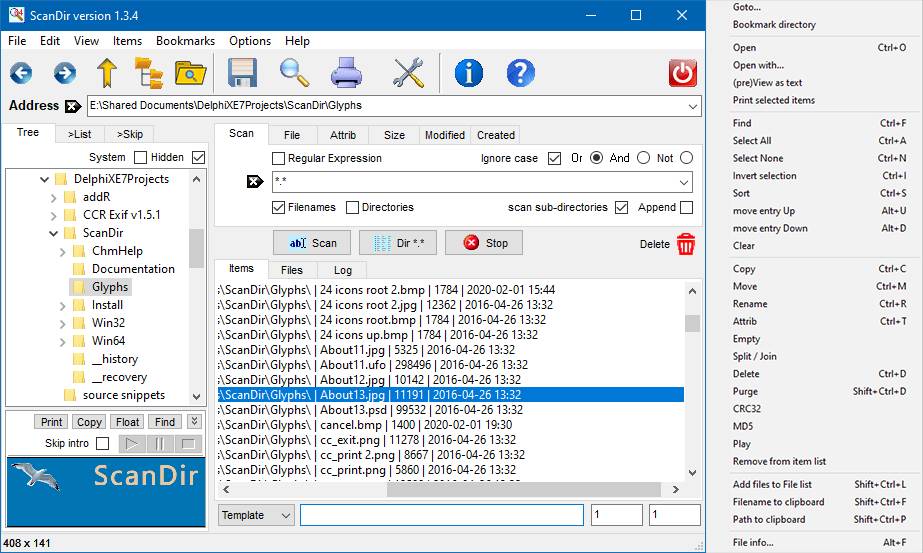Expand the Win64 folder node
The width and height of the screenshot is (923, 553).
pos(62,342)
